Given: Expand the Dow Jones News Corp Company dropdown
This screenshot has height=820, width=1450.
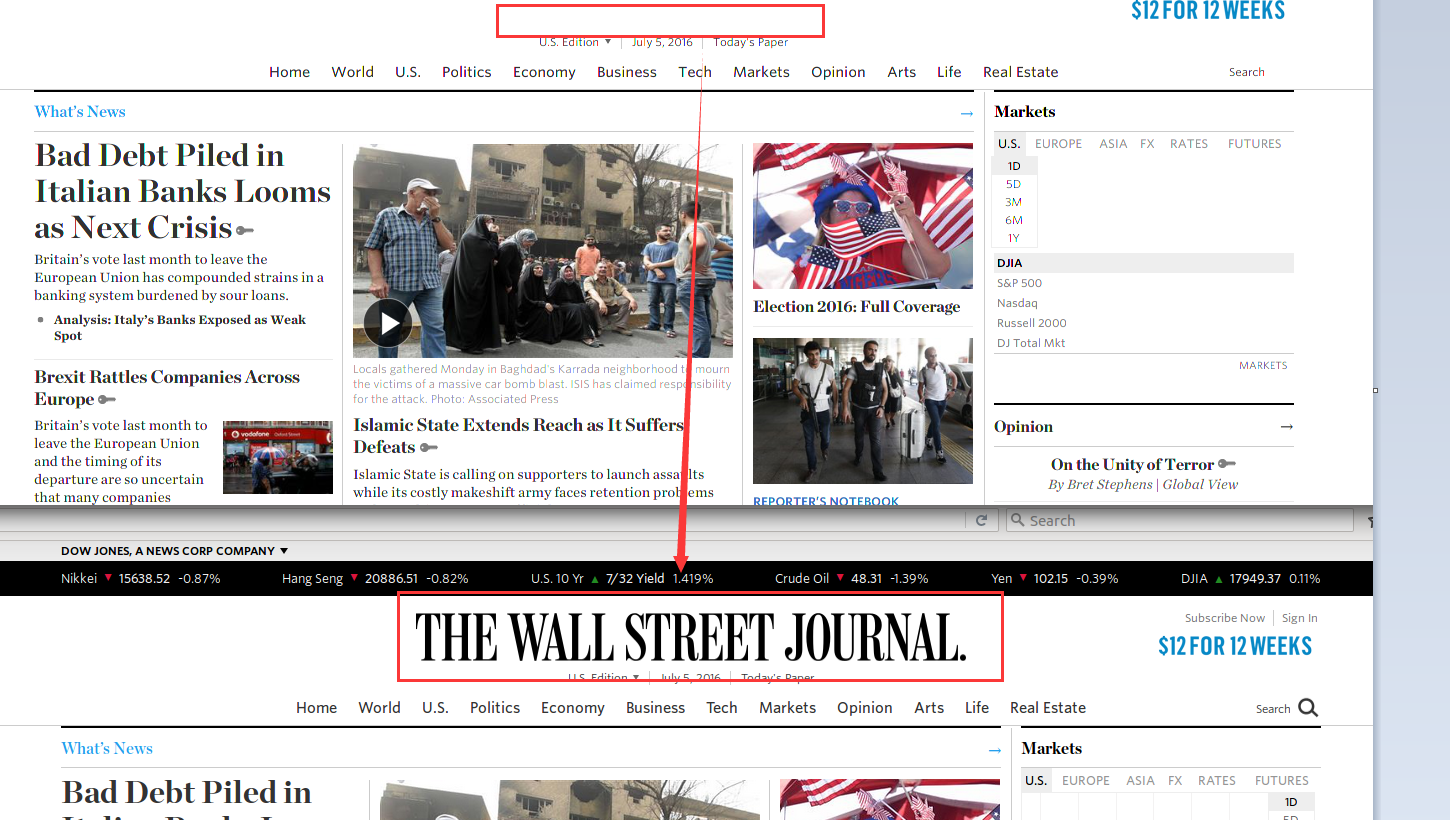Looking at the screenshot, I should pyautogui.click(x=284, y=551).
